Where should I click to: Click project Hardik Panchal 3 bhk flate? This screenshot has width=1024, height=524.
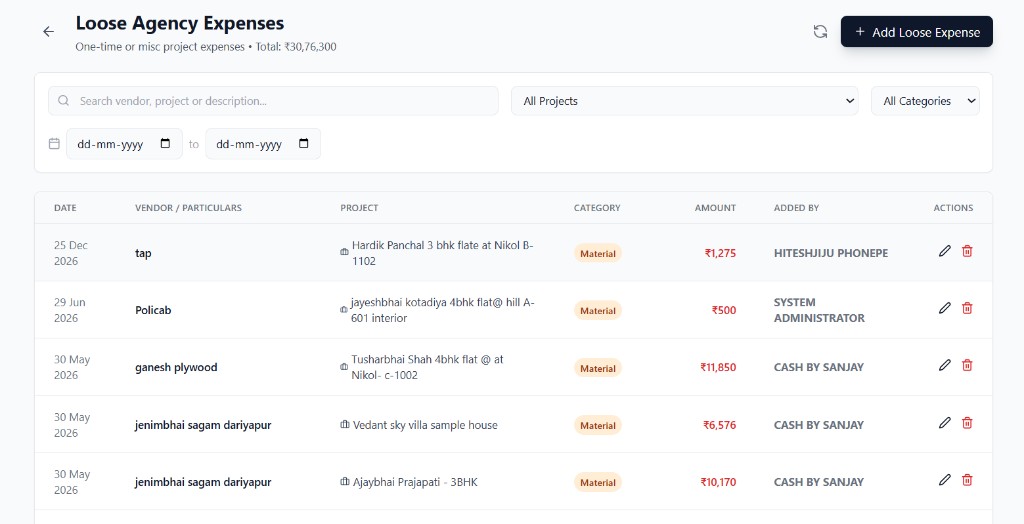pyautogui.click(x=443, y=253)
